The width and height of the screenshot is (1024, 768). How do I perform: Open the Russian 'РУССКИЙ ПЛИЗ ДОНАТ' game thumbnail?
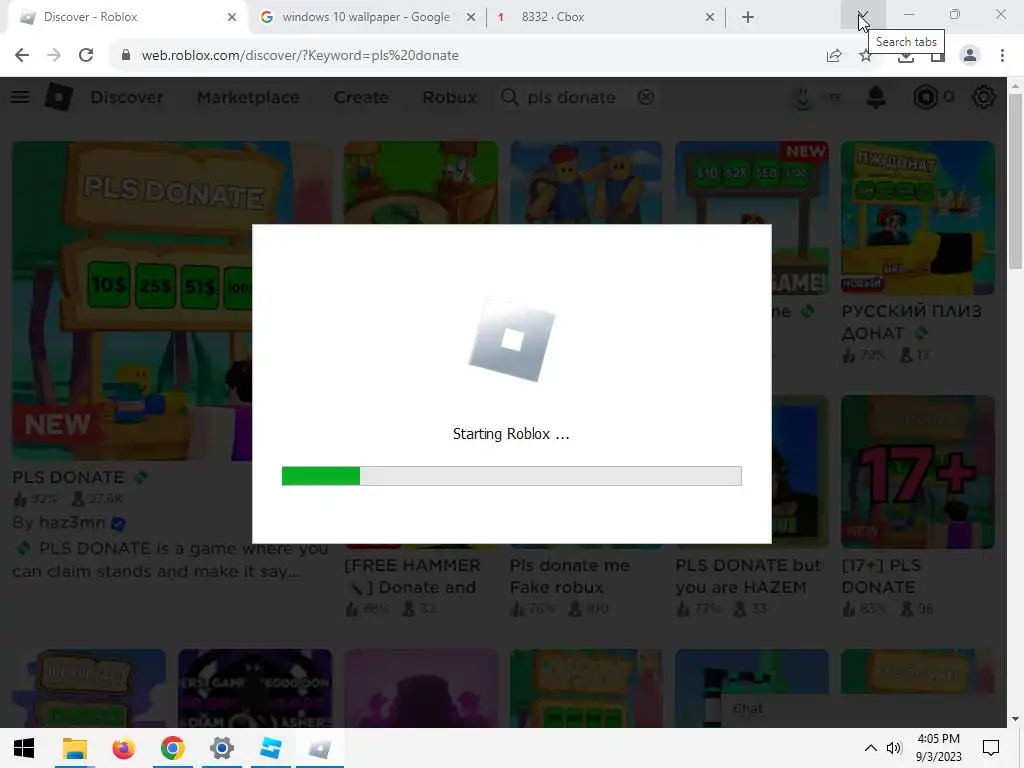(918, 217)
